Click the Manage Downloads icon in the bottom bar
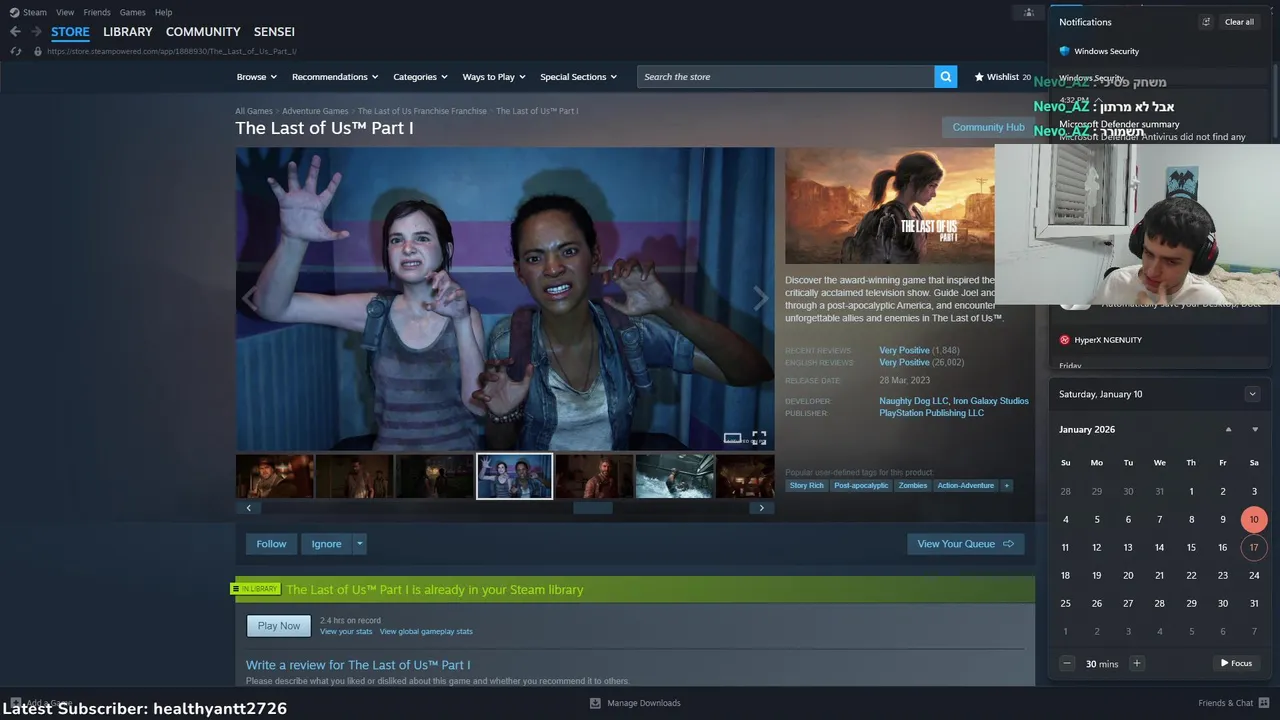 click(595, 703)
